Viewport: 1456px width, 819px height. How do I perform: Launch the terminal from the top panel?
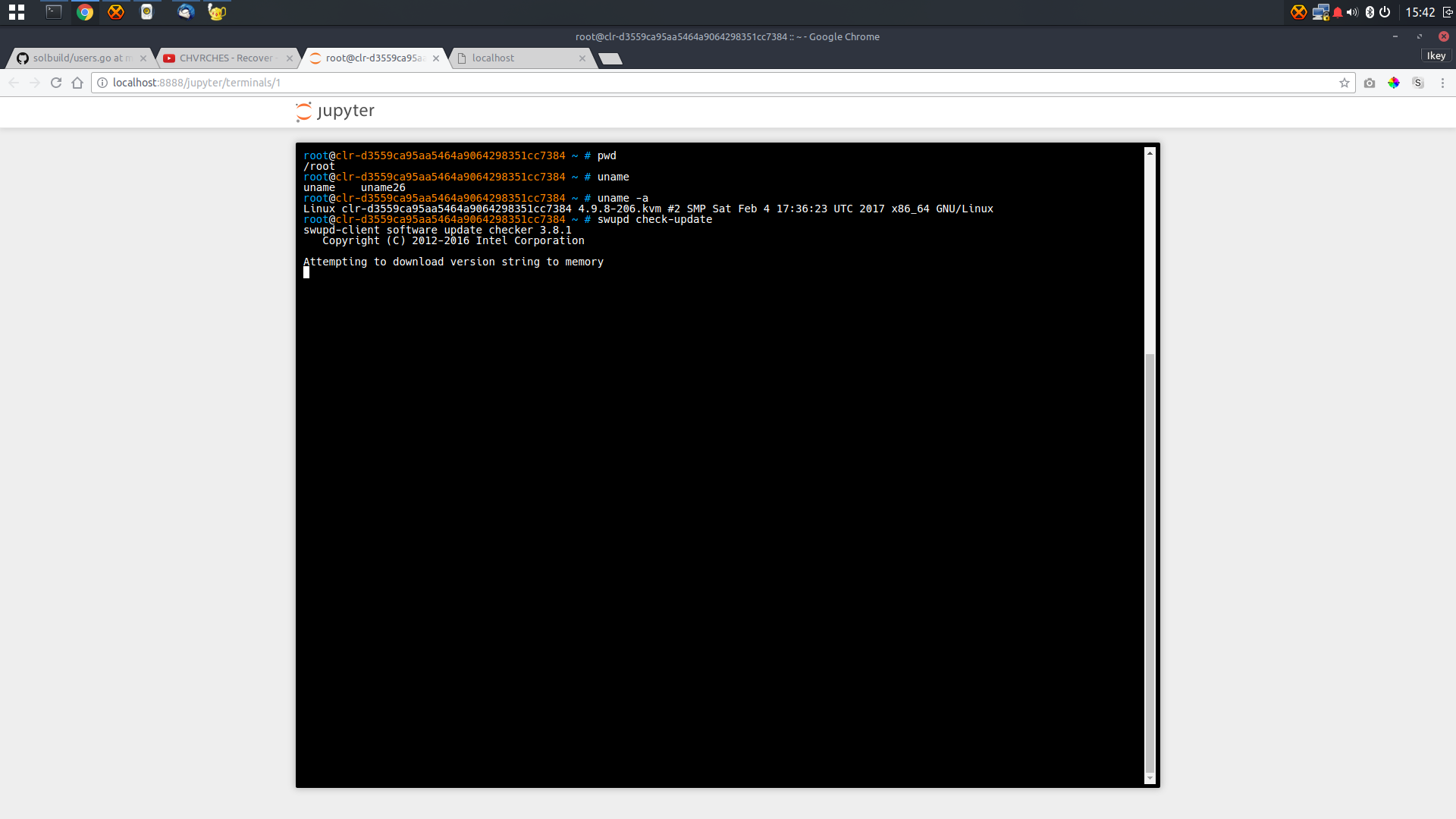54,12
